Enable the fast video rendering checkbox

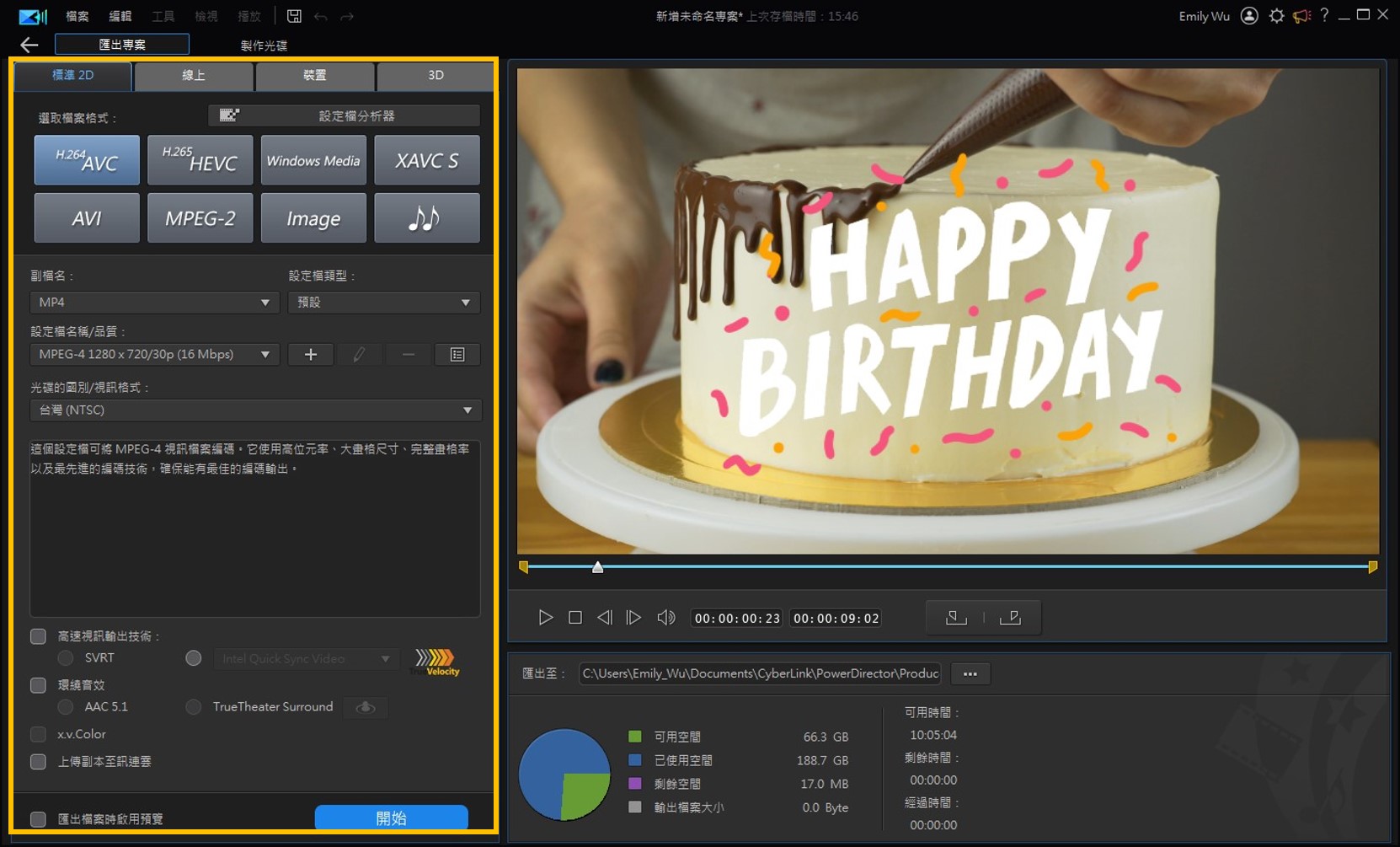38,636
